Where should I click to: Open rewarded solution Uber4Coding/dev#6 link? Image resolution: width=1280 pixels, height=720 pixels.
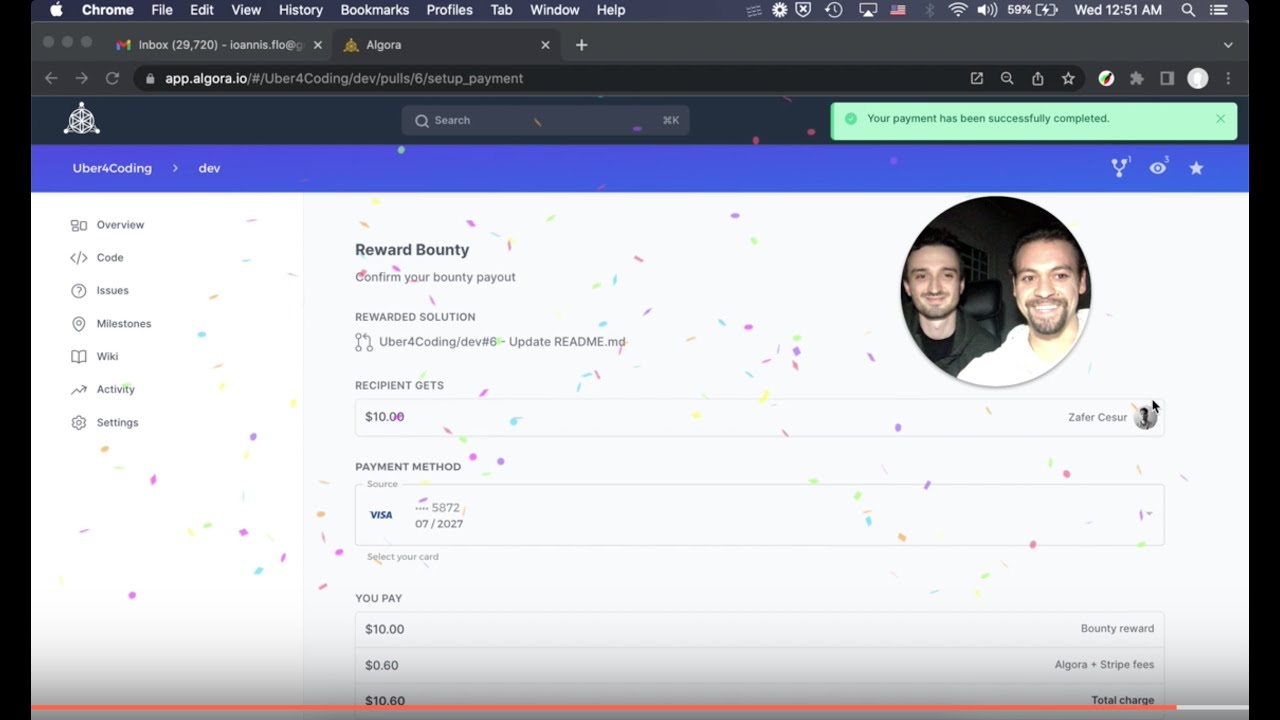coord(502,342)
